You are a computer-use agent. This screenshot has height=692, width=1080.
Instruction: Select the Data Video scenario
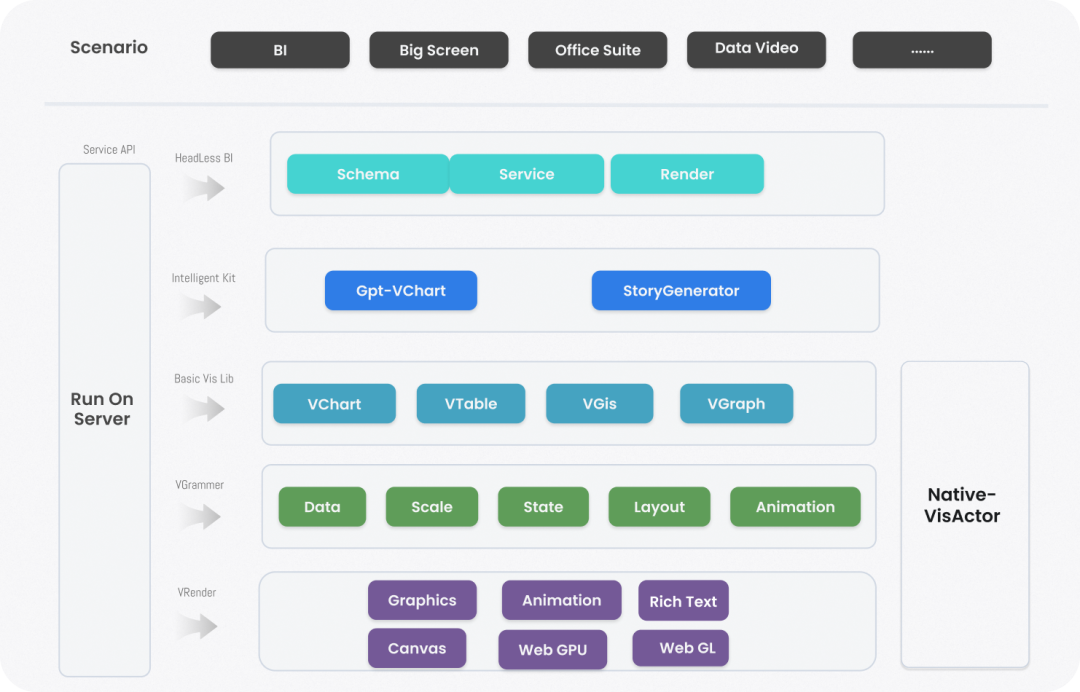pos(756,49)
